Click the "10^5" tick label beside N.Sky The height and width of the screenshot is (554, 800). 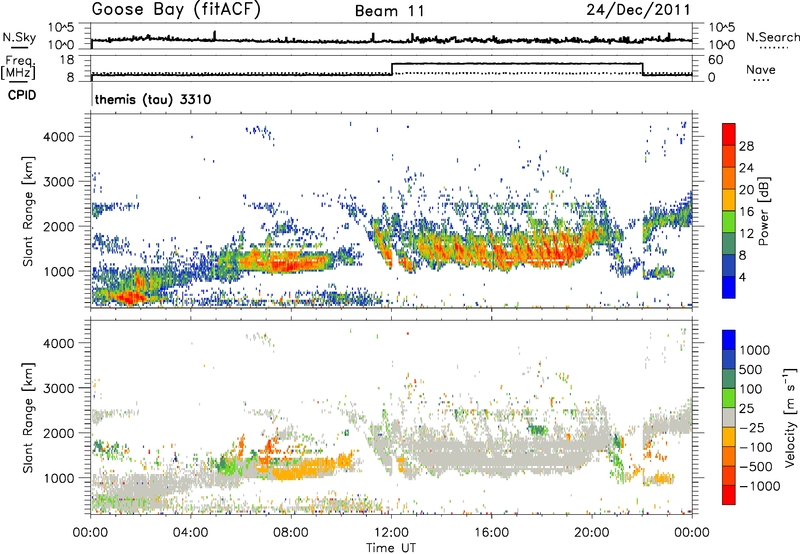coord(61,27)
